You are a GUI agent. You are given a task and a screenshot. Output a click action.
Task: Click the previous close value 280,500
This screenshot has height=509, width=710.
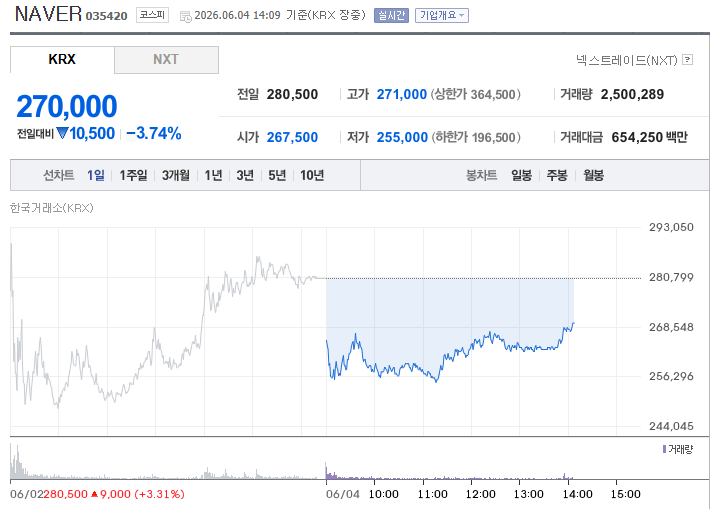pos(292,94)
